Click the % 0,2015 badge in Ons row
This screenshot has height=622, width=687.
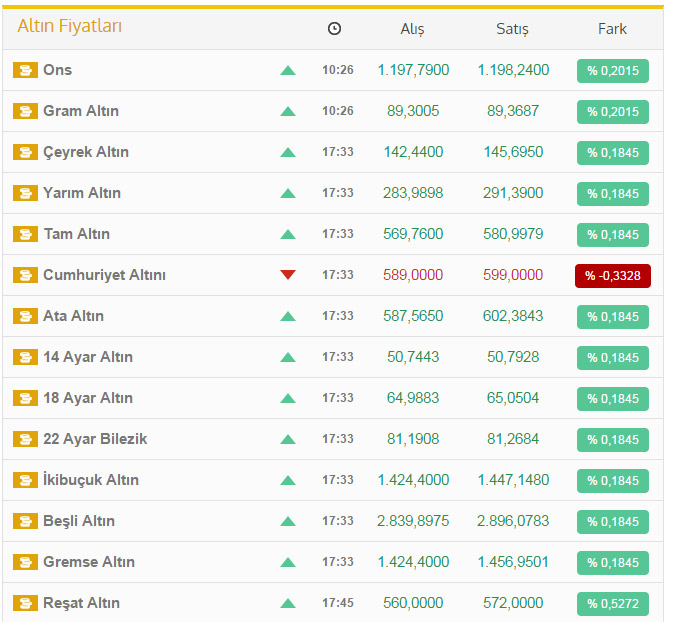[613, 71]
